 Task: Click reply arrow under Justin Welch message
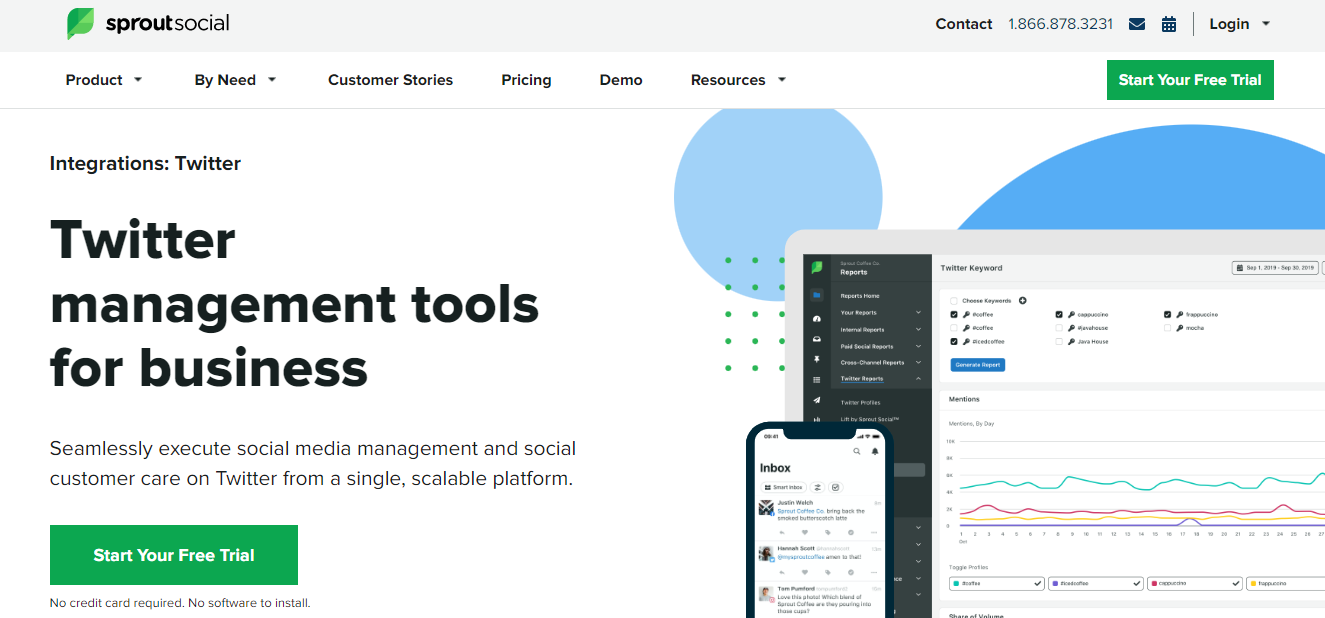click(x=782, y=532)
